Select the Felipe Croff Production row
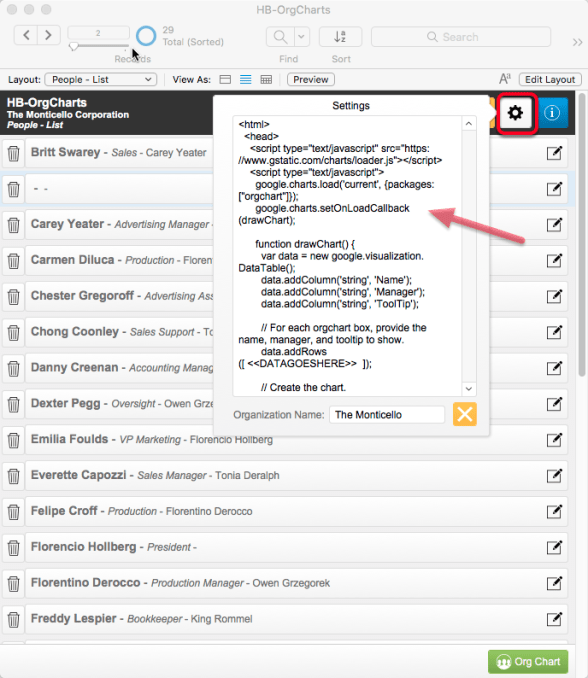 point(296,512)
